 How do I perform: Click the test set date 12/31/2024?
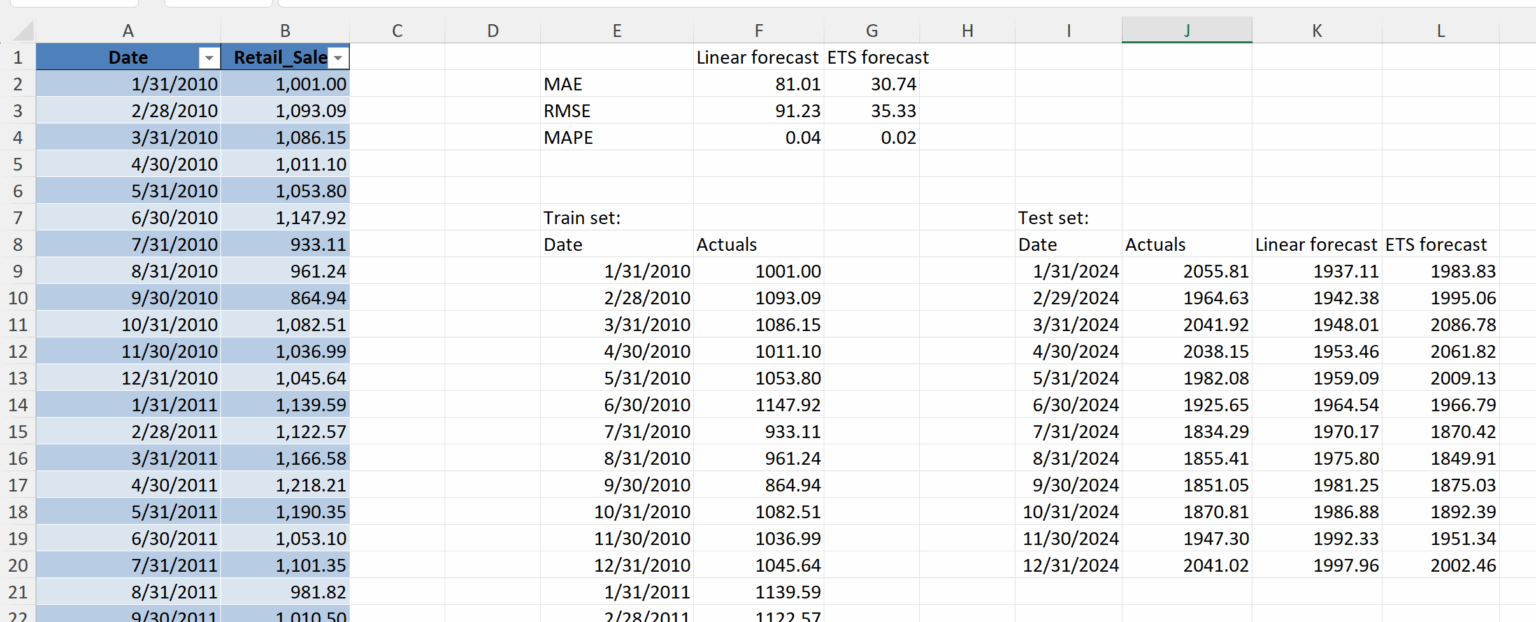click(1072, 565)
